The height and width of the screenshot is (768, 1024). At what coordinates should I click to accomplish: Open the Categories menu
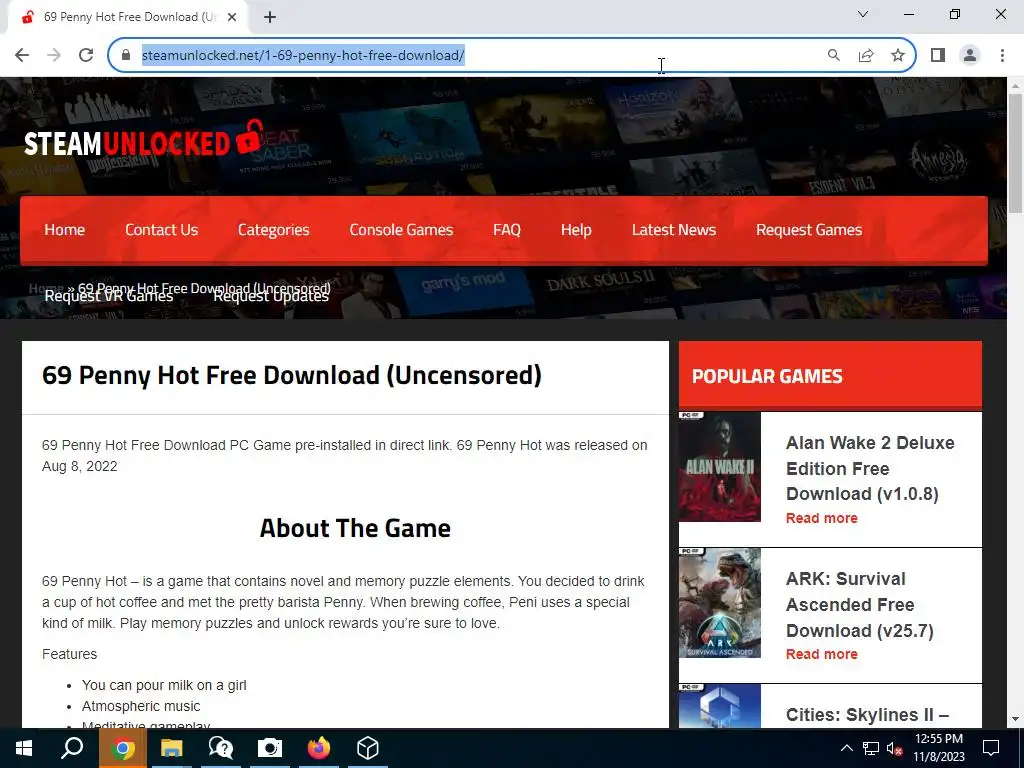pos(274,230)
